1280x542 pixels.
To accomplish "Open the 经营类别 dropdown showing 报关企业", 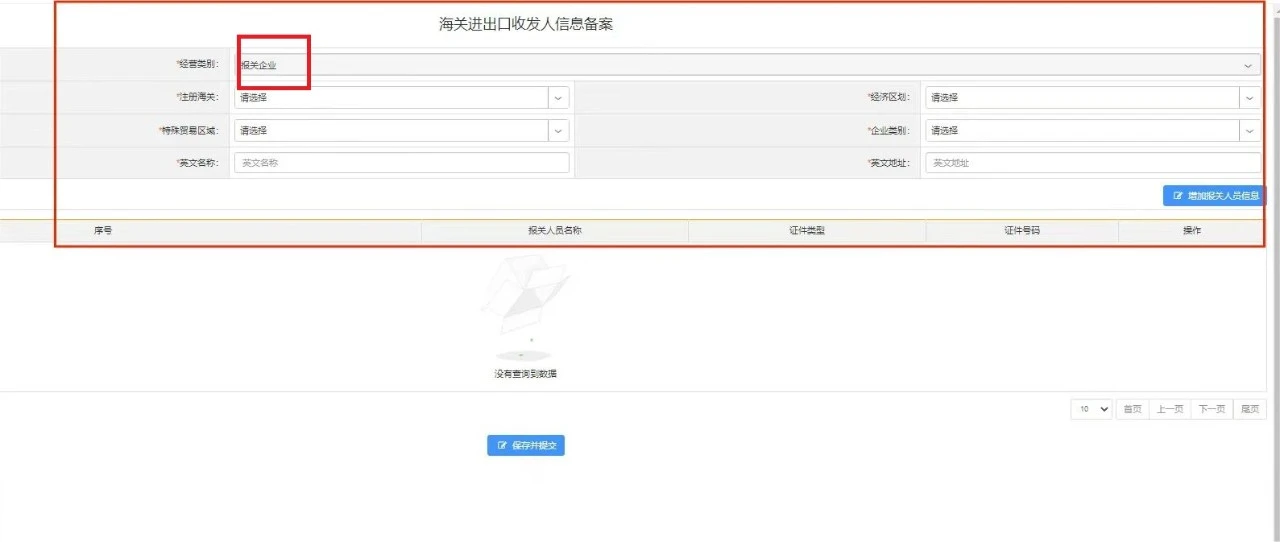I will pos(747,65).
